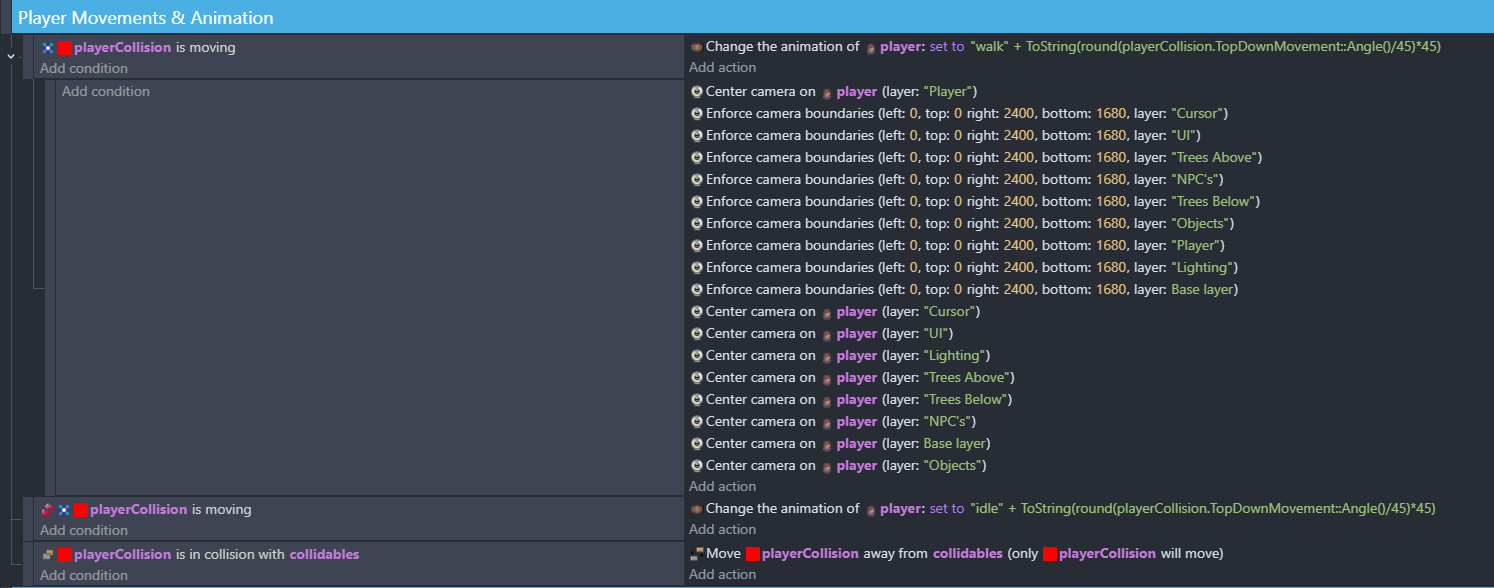The width and height of the screenshot is (1494, 588).
Task: Collapse the top event using the left chevron
Action: tap(10, 57)
